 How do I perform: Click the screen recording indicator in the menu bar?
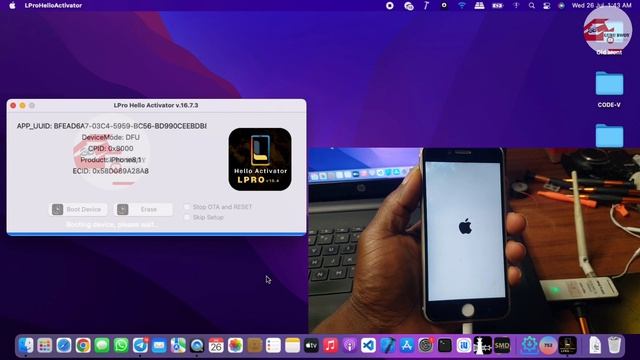pyautogui.click(x=390, y=5)
